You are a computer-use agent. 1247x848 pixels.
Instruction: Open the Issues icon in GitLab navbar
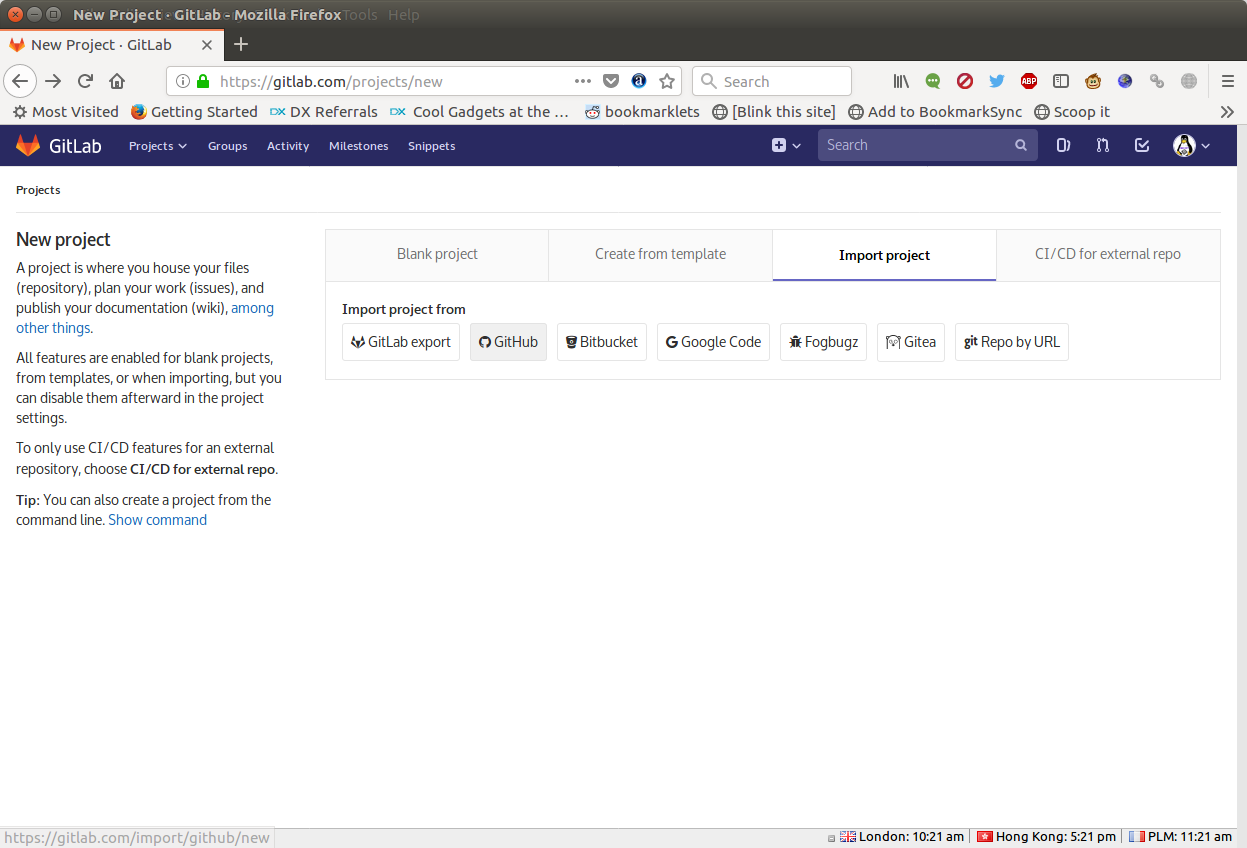[x=1063, y=145]
